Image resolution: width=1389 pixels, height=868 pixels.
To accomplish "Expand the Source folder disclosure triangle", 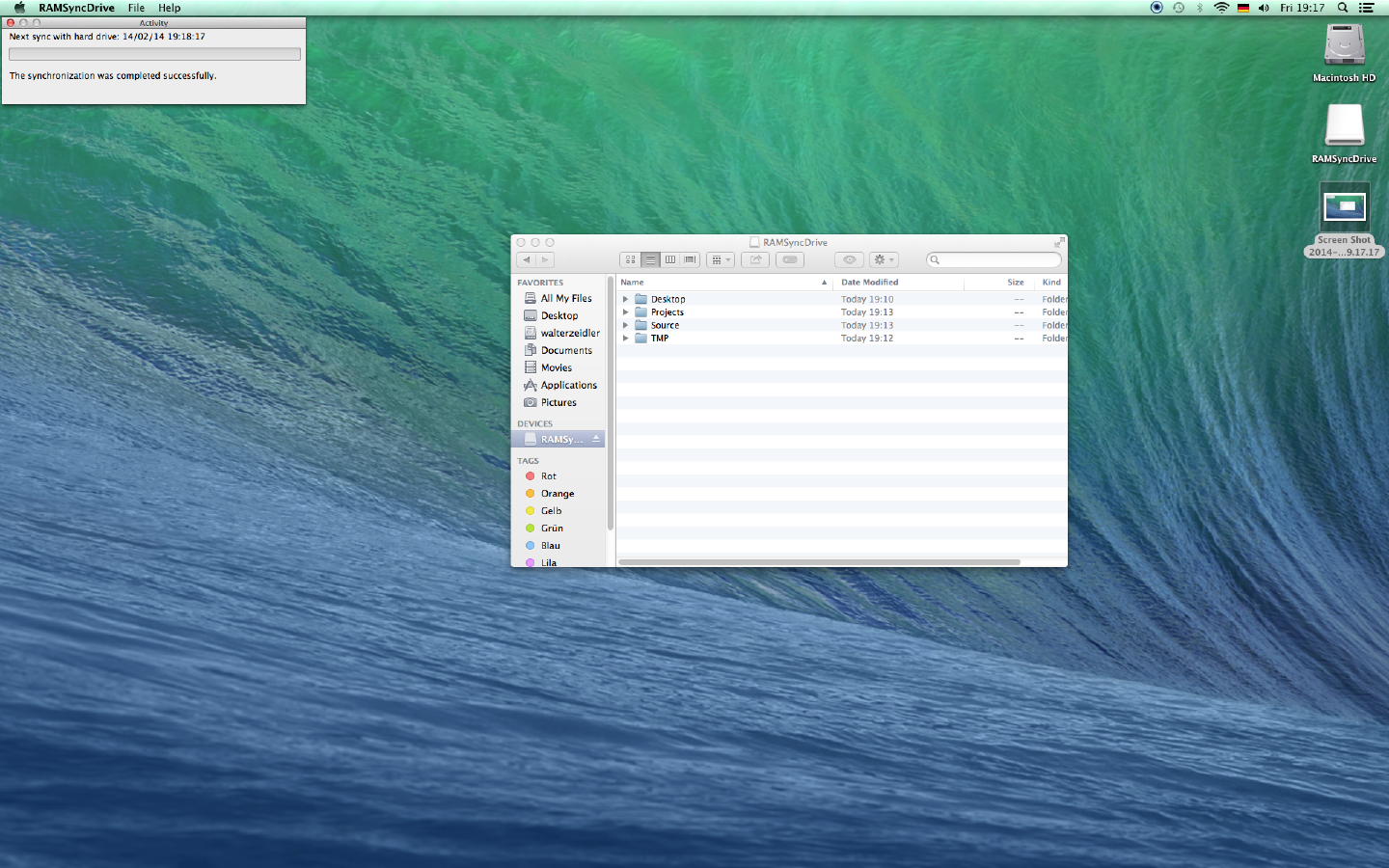I will click(x=626, y=325).
